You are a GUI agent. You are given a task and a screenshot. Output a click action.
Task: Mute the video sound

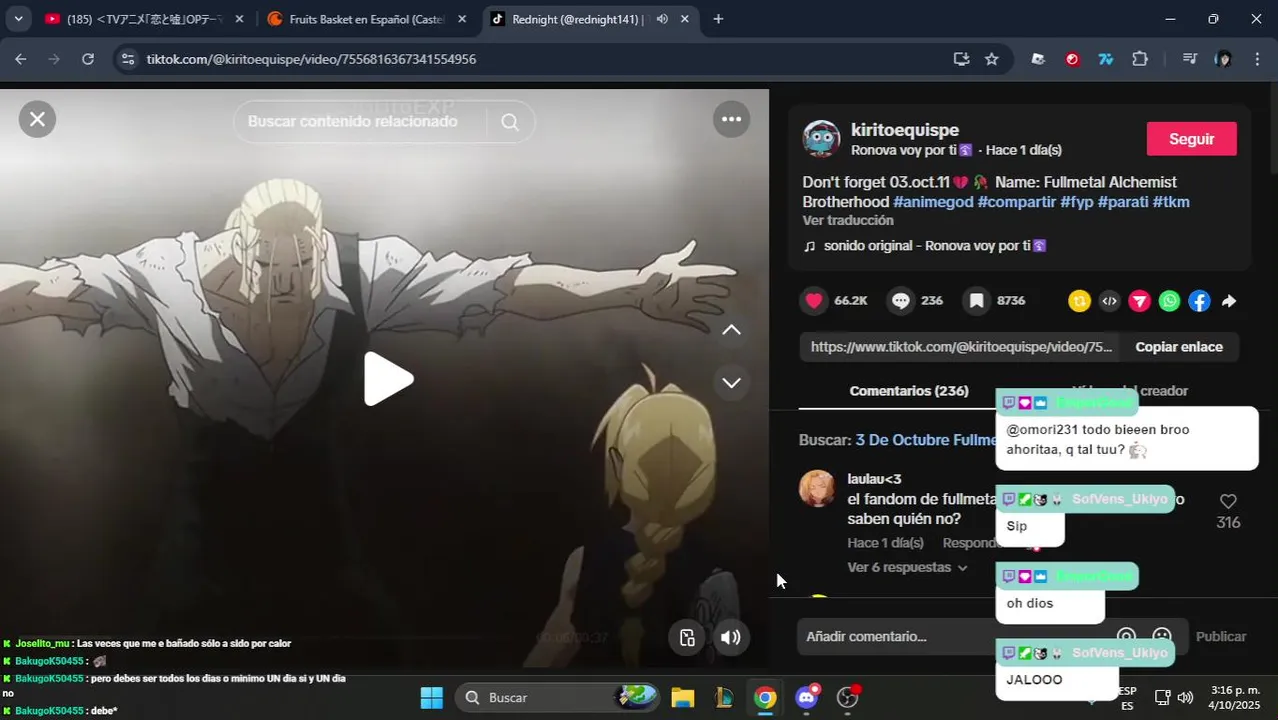(x=731, y=638)
